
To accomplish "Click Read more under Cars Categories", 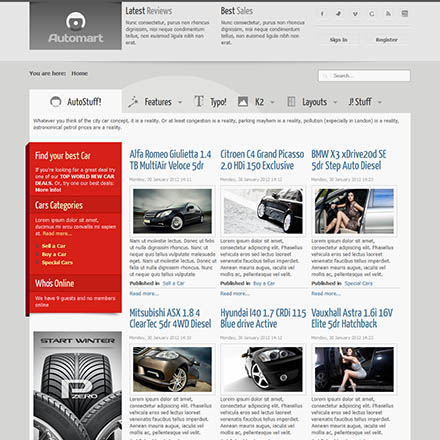I will (57, 234).
